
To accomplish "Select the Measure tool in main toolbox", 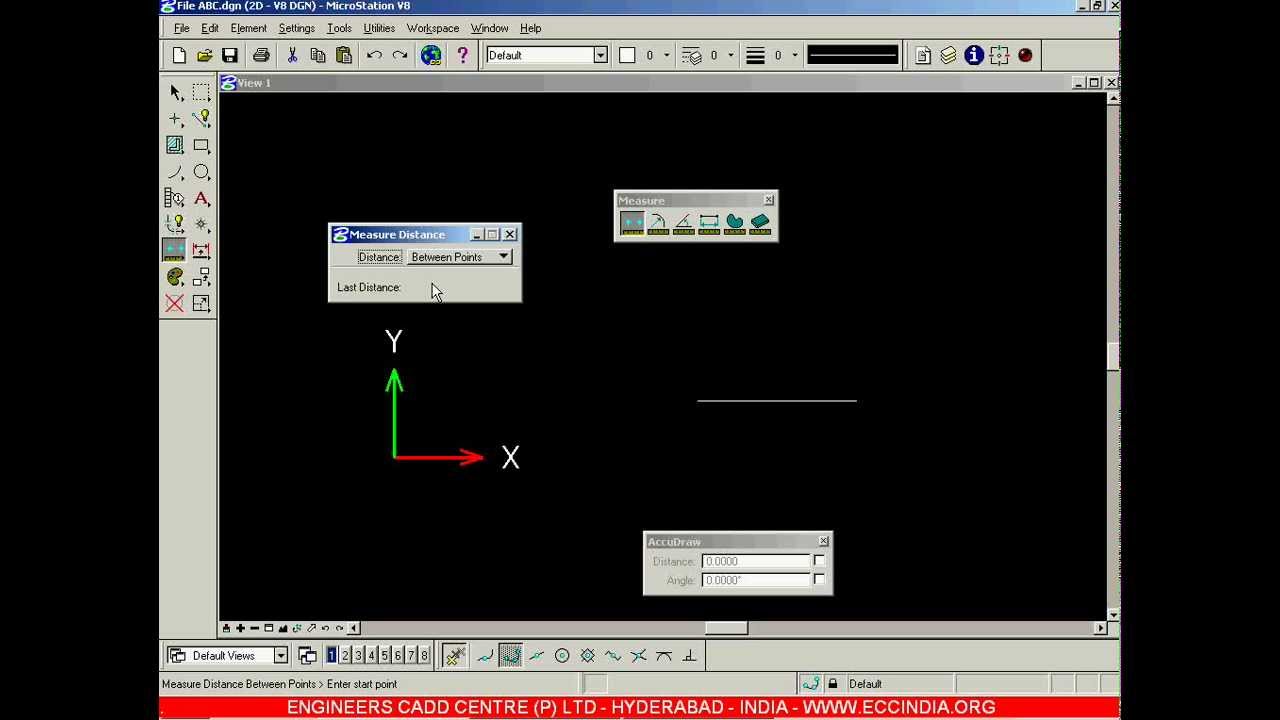I will [x=175, y=250].
